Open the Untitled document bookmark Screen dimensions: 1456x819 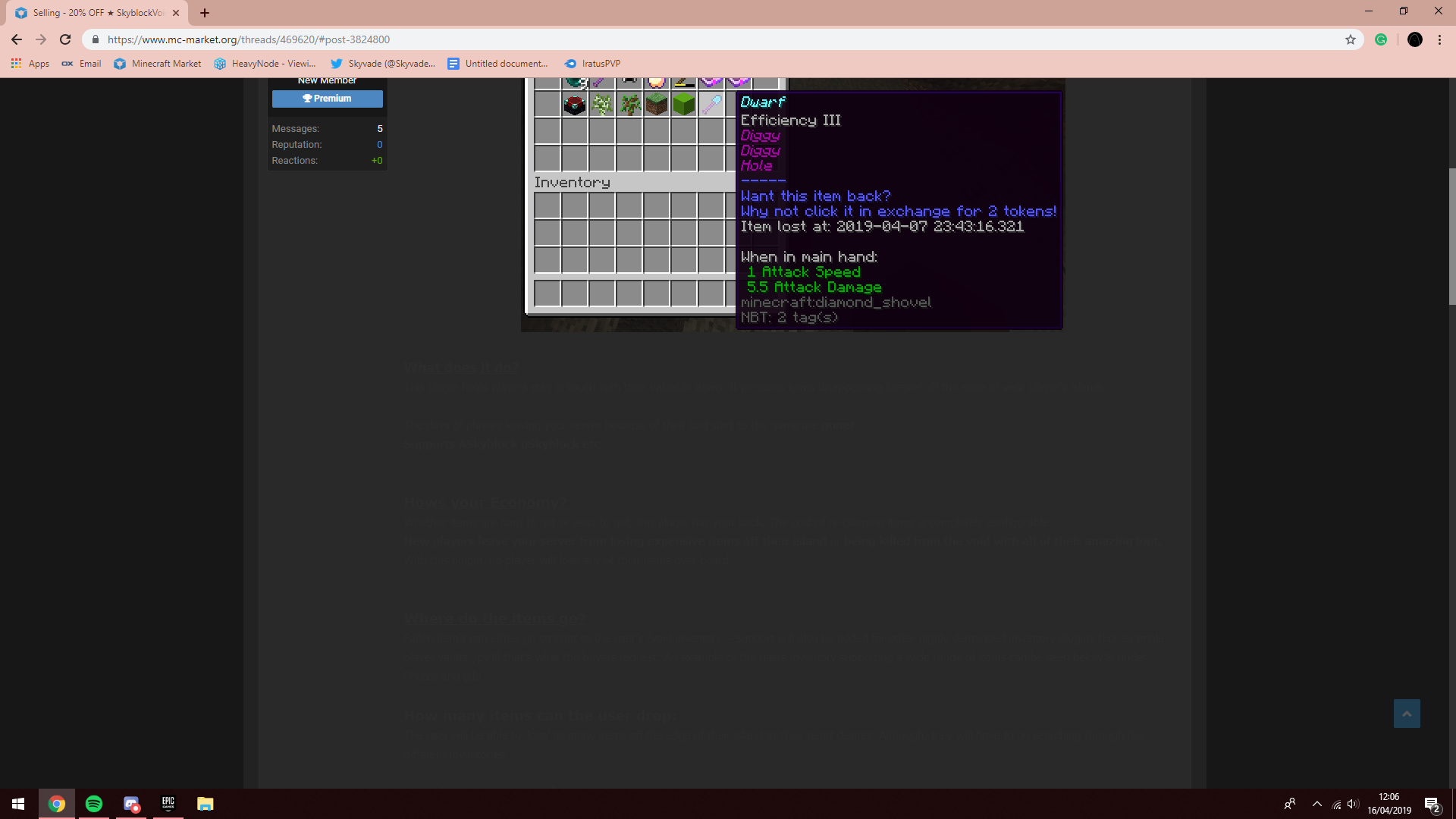click(497, 64)
